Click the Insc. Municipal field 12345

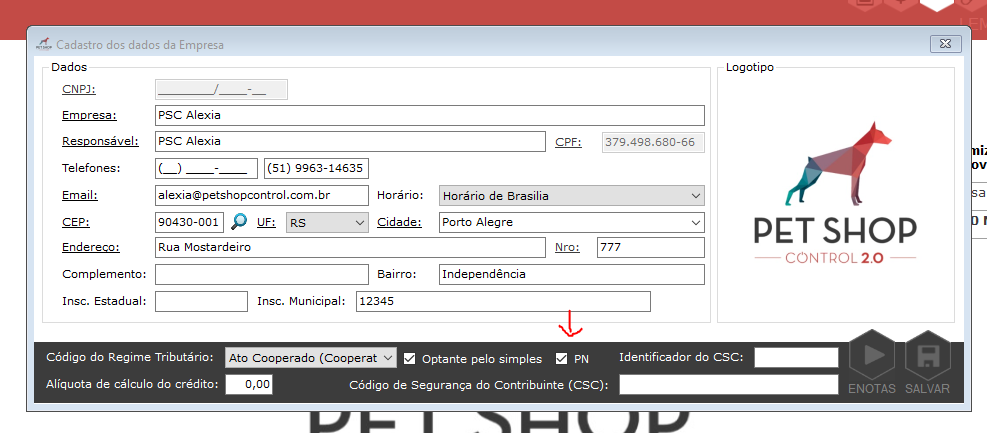(503, 301)
